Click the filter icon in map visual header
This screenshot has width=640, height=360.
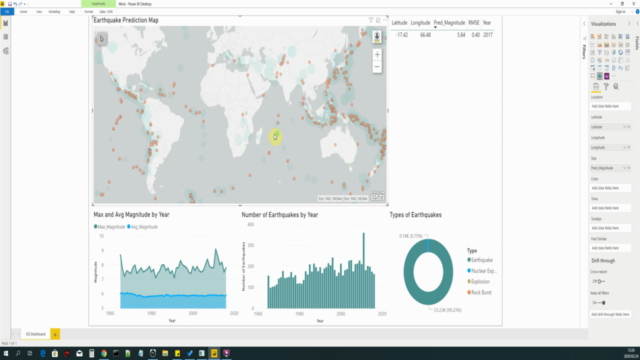click(x=371, y=20)
